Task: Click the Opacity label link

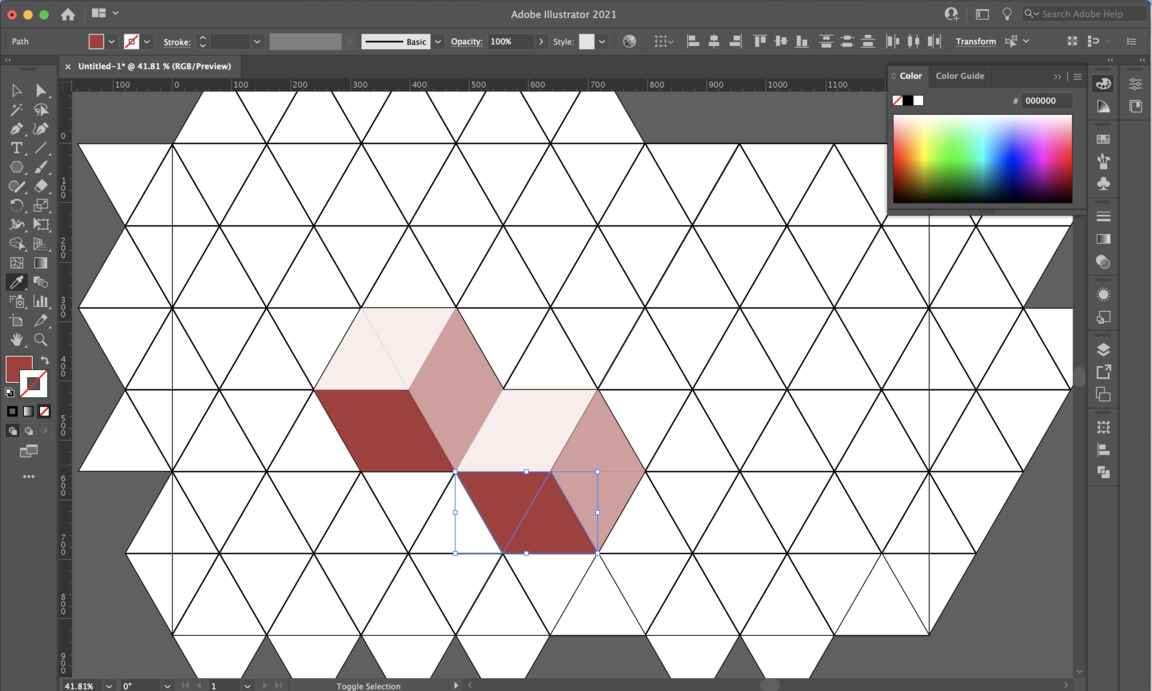Action: 466,42
